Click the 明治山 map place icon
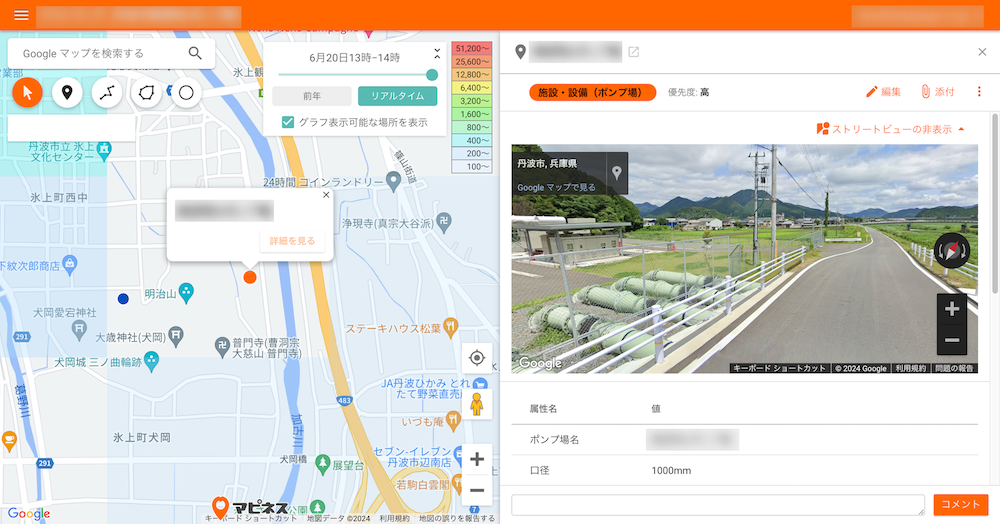1000x524 pixels. [186, 293]
